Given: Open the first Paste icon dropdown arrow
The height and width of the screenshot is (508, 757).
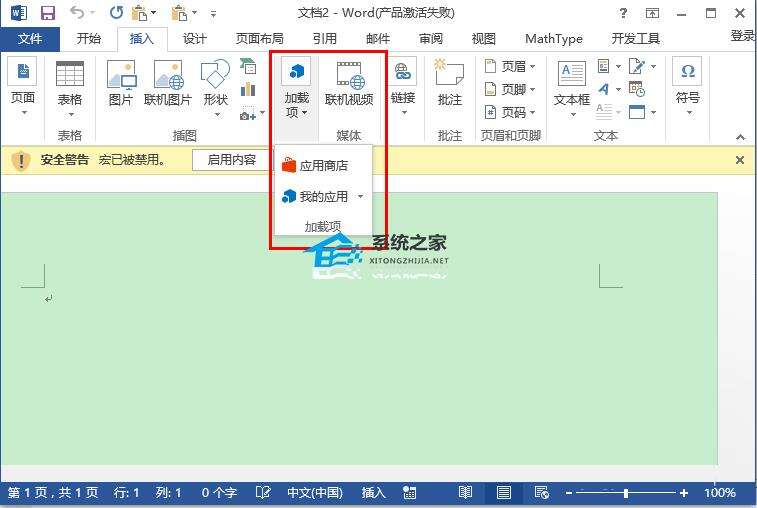Looking at the screenshot, I should coord(154,13).
